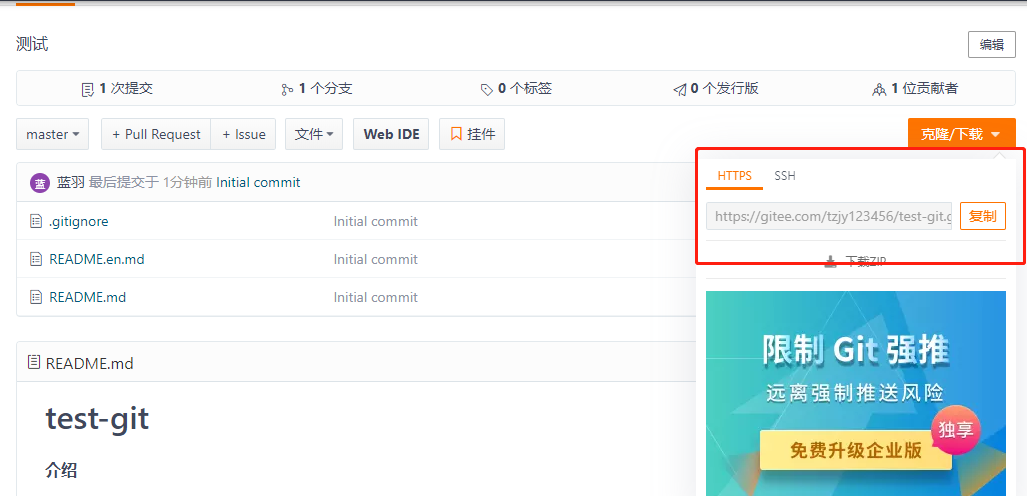
Task: Open the README.en.md file
Action: [x=97, y=259]
